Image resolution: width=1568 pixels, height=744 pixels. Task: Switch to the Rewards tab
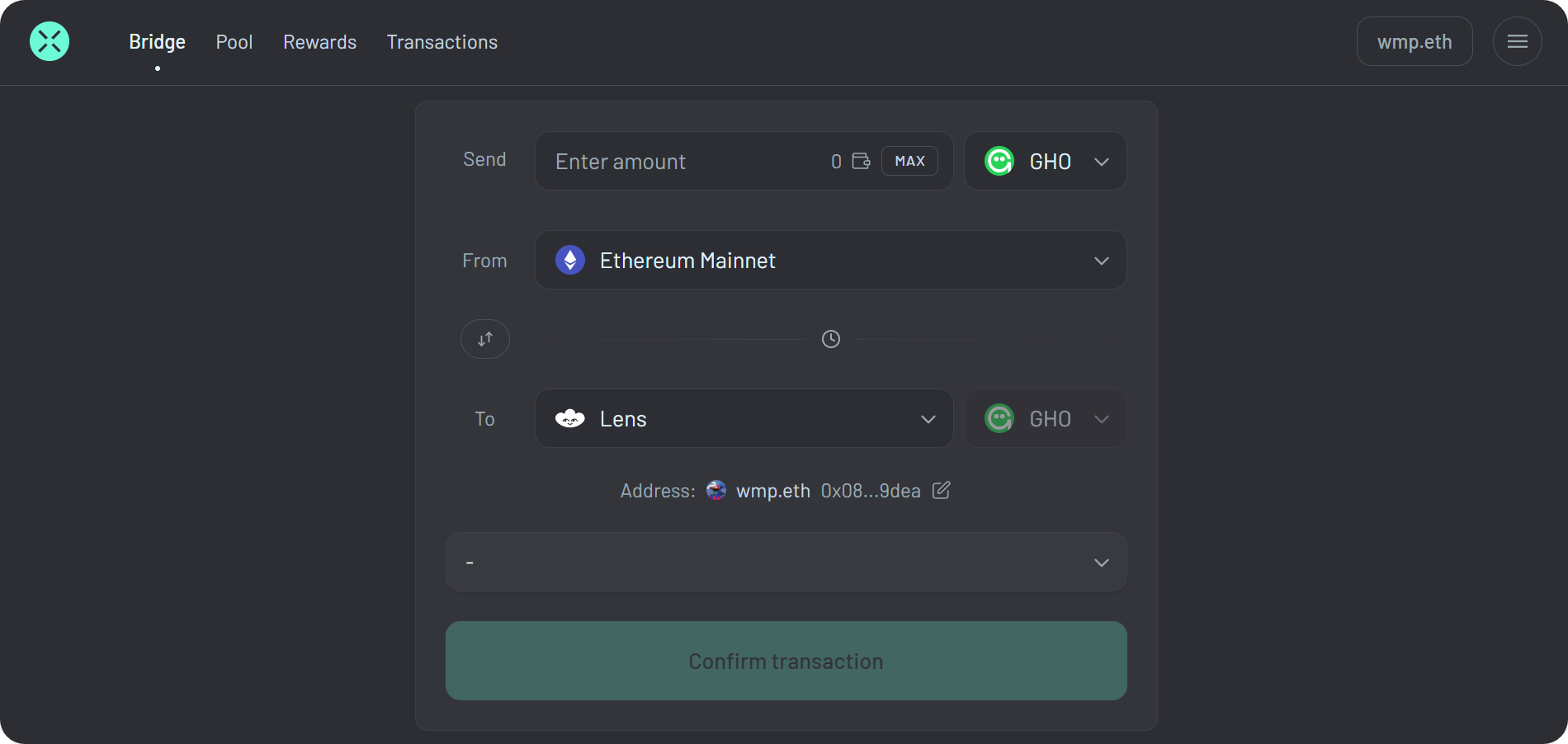coord(319,42)
